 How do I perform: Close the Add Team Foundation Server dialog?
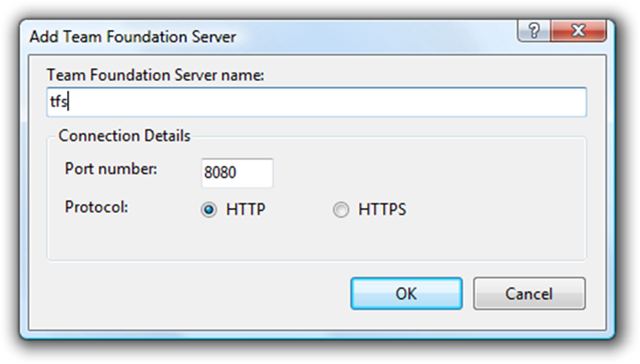(x=578, y=31)
